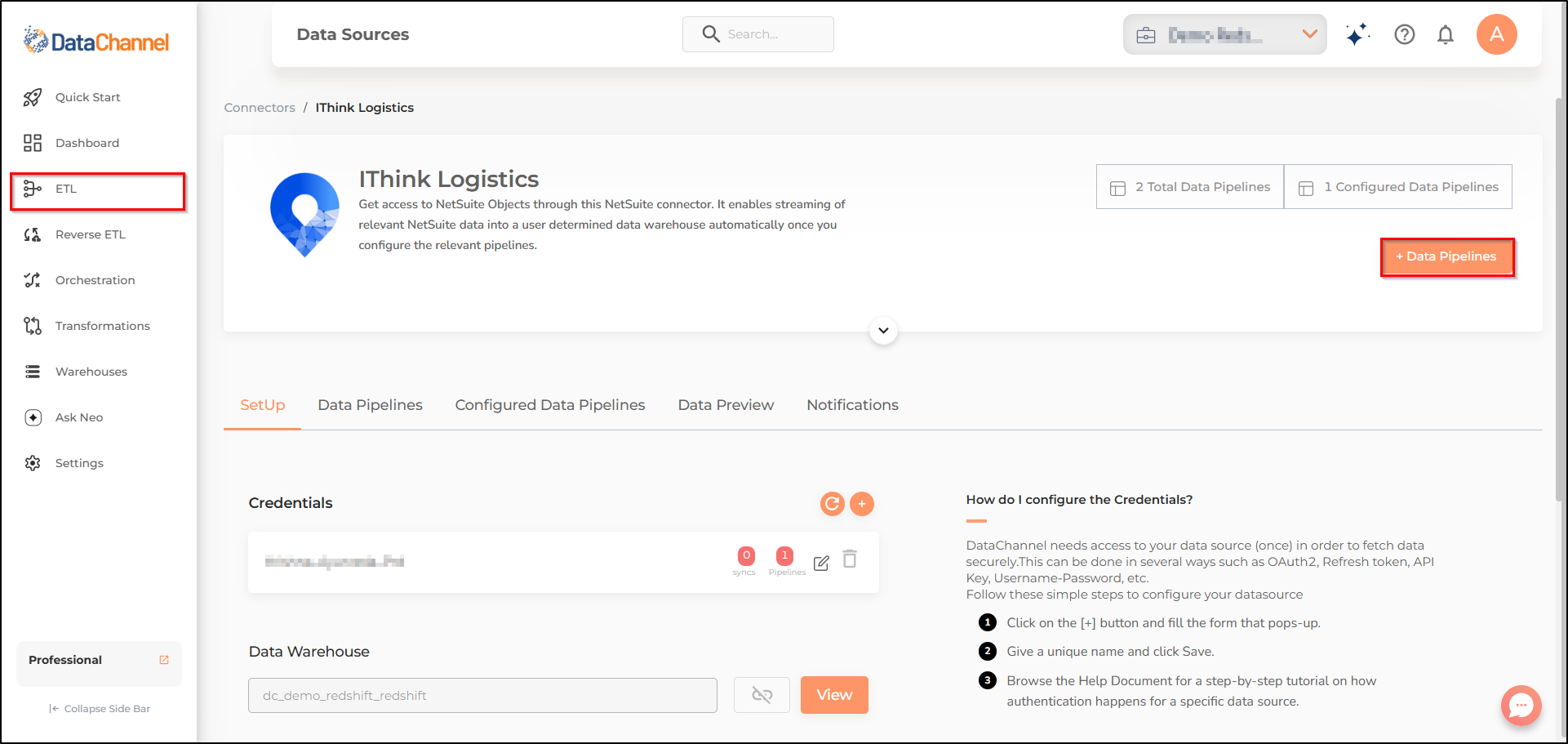This screenshot has height=744, width=1568.
Task: Open the workspace selector dropdown
Action: (1224, 34)
